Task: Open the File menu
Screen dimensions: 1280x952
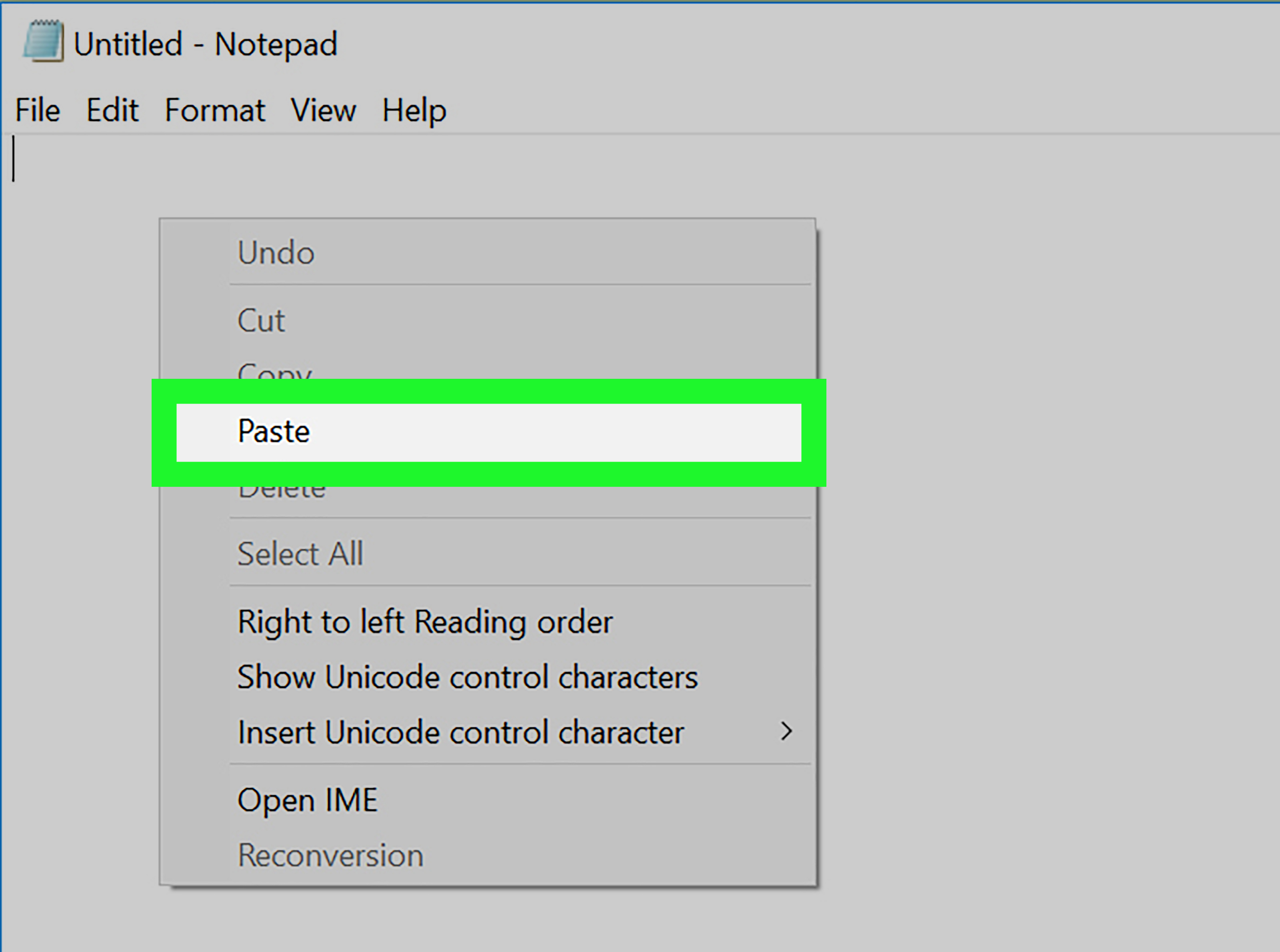Action: coord(38,110)
